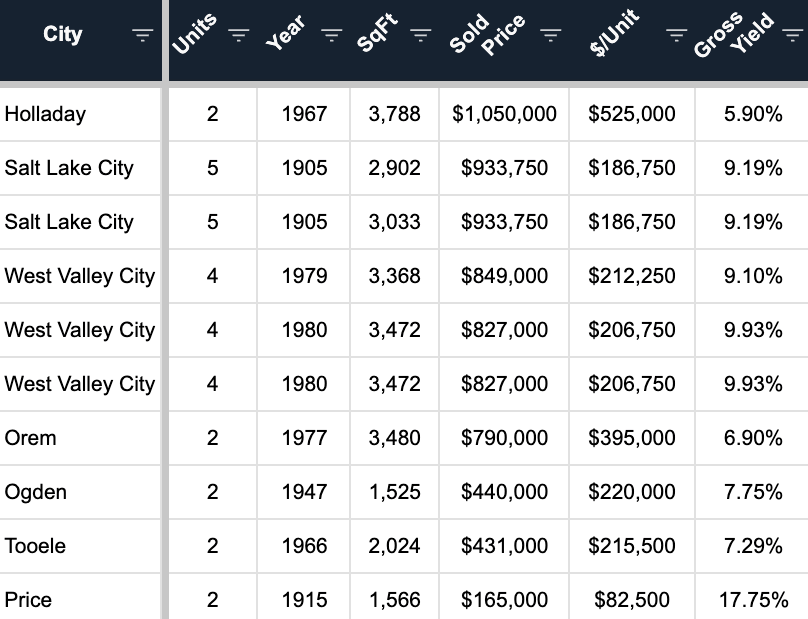This screenshot has width=808, height=619.
Task: Select the 5.90% gross yield cell
Action: tap(753, 114)
